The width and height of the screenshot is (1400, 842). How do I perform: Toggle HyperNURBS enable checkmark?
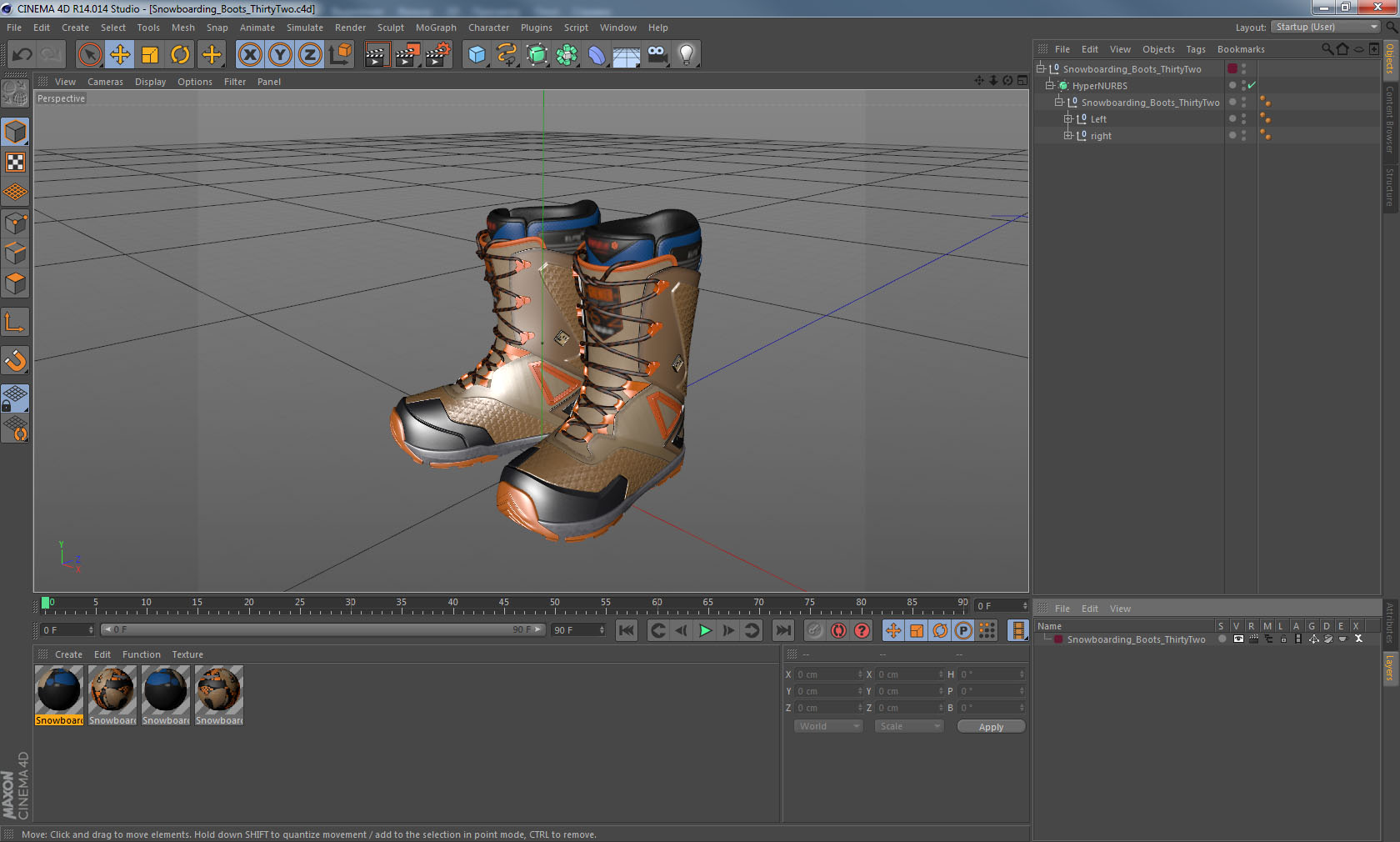pos(1252,86)
